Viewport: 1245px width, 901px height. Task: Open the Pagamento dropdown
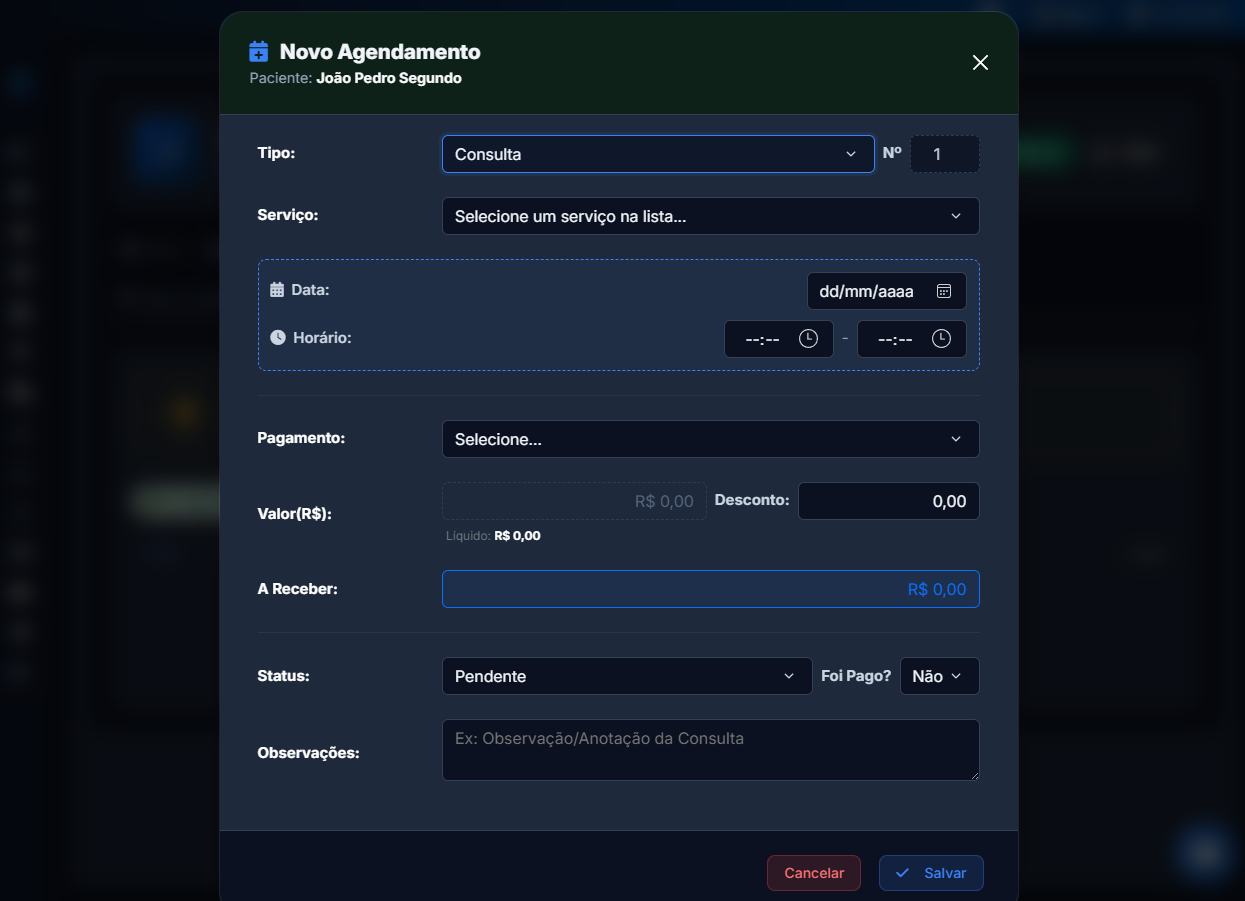710,439
